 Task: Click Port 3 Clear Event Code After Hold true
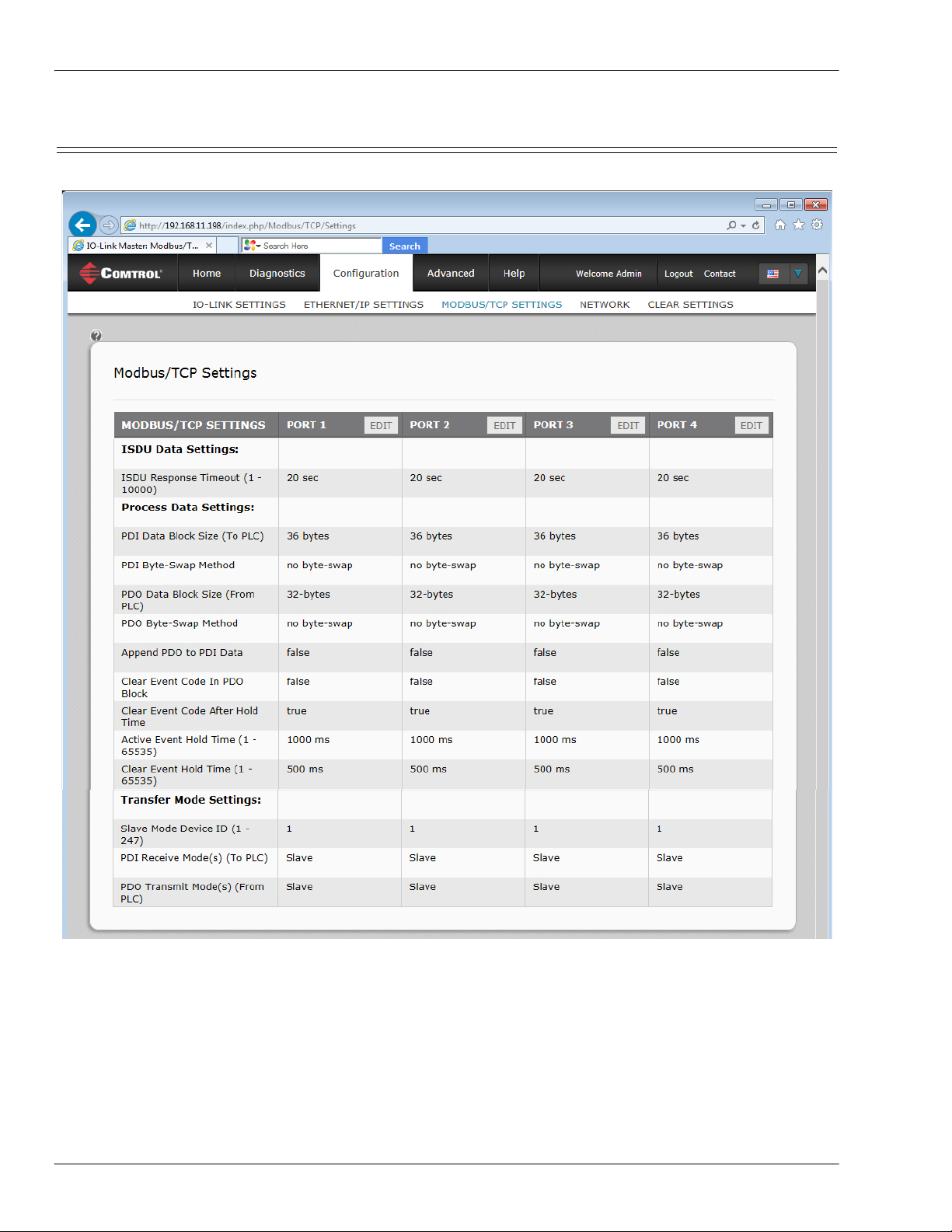pos(543,711)
